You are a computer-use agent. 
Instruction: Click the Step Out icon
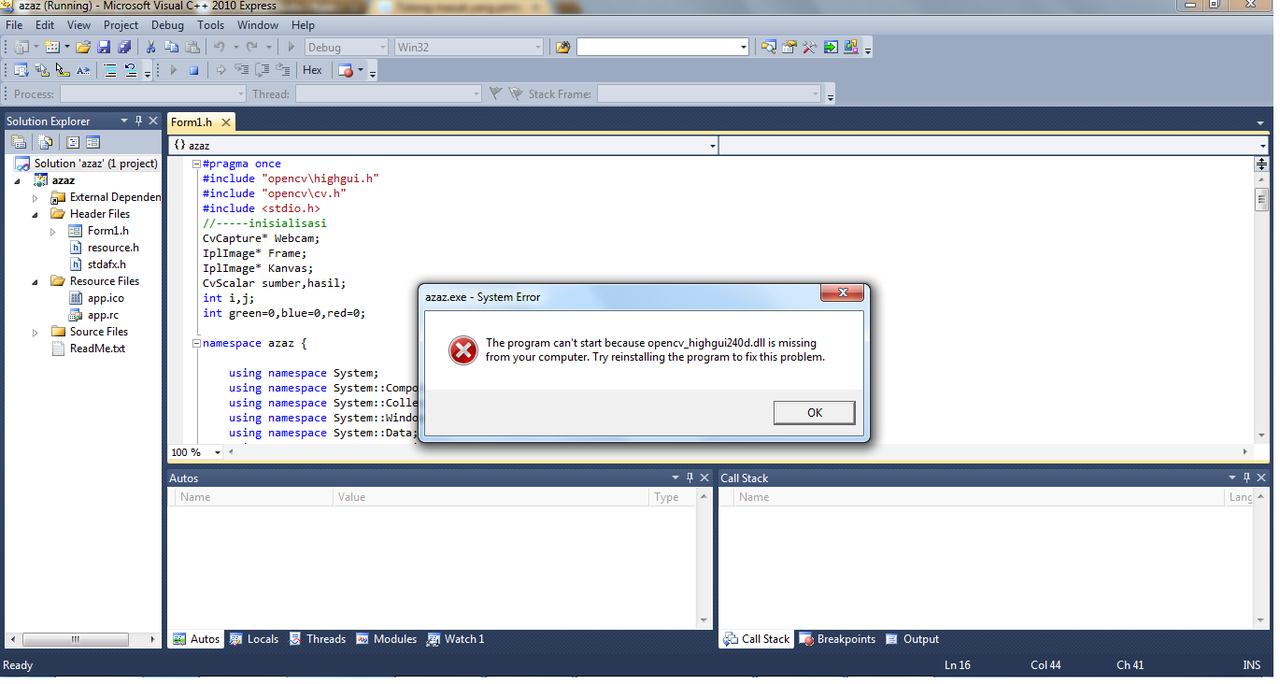pos(283,70)
